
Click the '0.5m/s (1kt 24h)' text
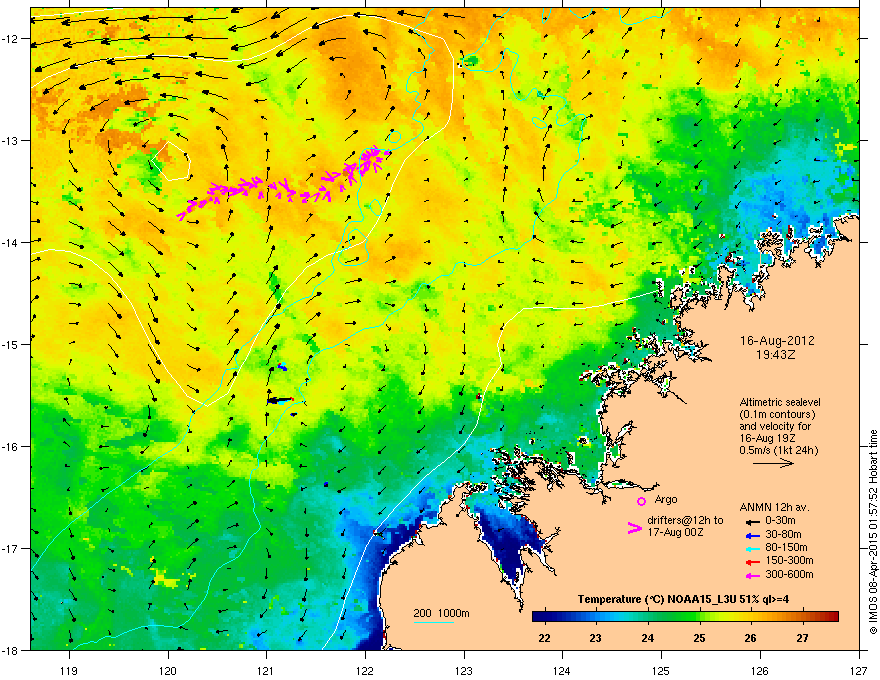pos(778,450)
